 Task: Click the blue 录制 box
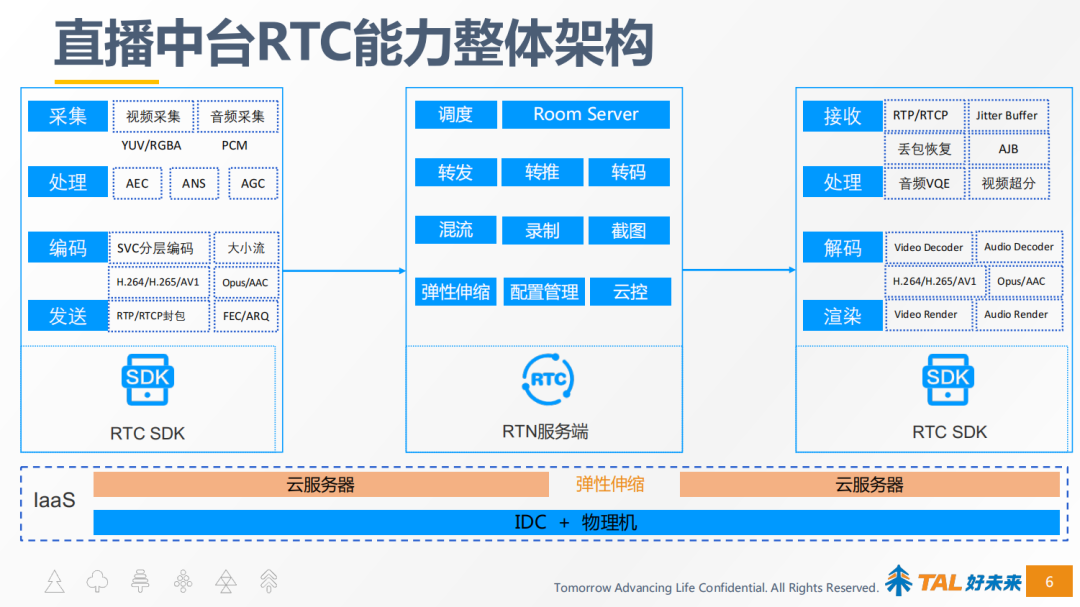[542, 230]
